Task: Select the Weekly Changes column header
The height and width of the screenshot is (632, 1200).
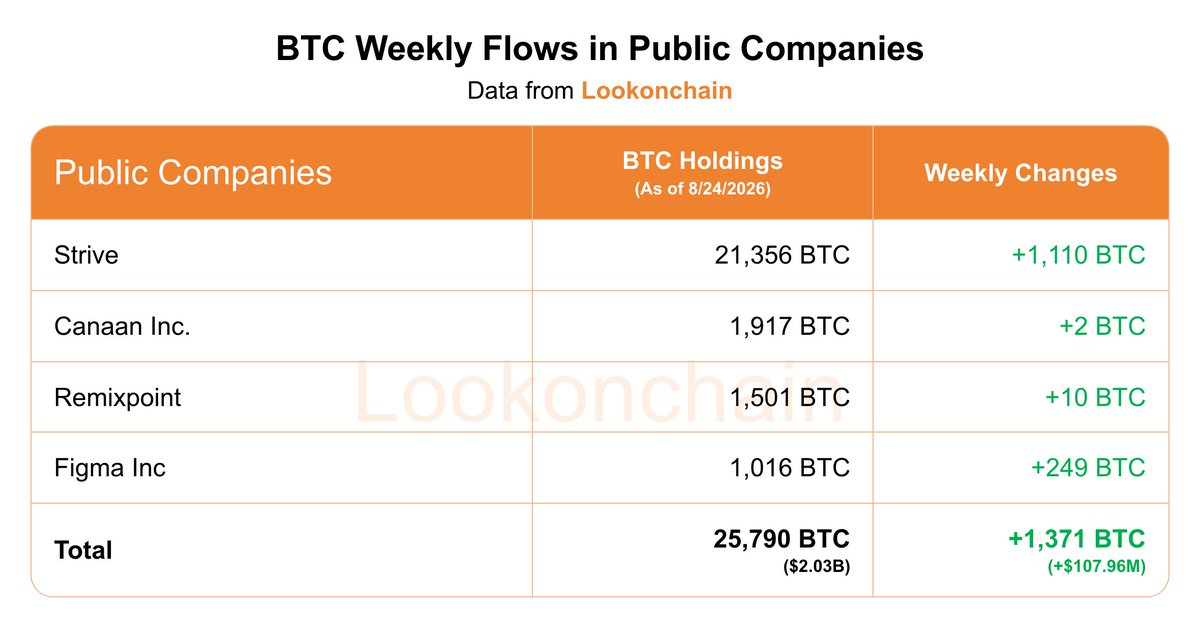Action: pyautogui.click(x=1020, y=173)
